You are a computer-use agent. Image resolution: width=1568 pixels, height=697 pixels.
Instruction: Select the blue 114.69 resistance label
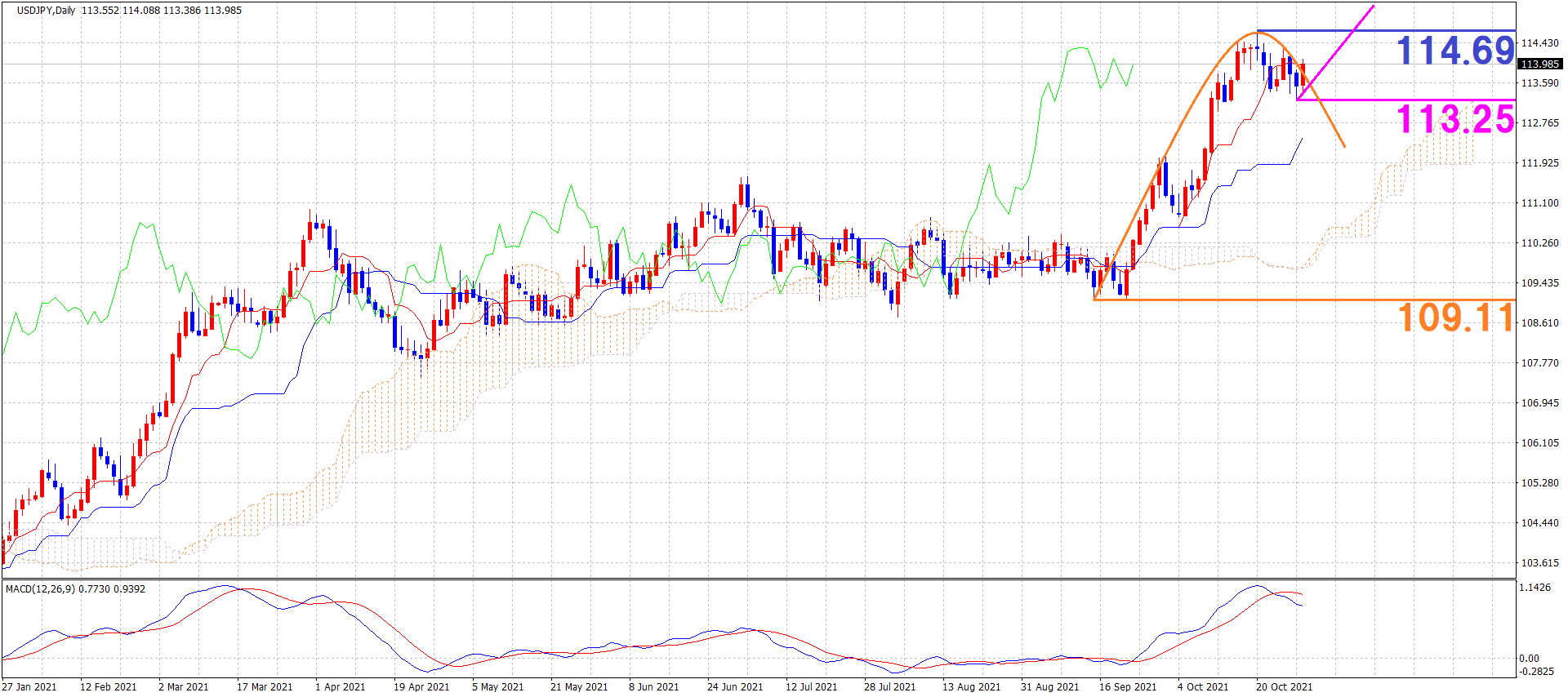[x=1455, y=51]
